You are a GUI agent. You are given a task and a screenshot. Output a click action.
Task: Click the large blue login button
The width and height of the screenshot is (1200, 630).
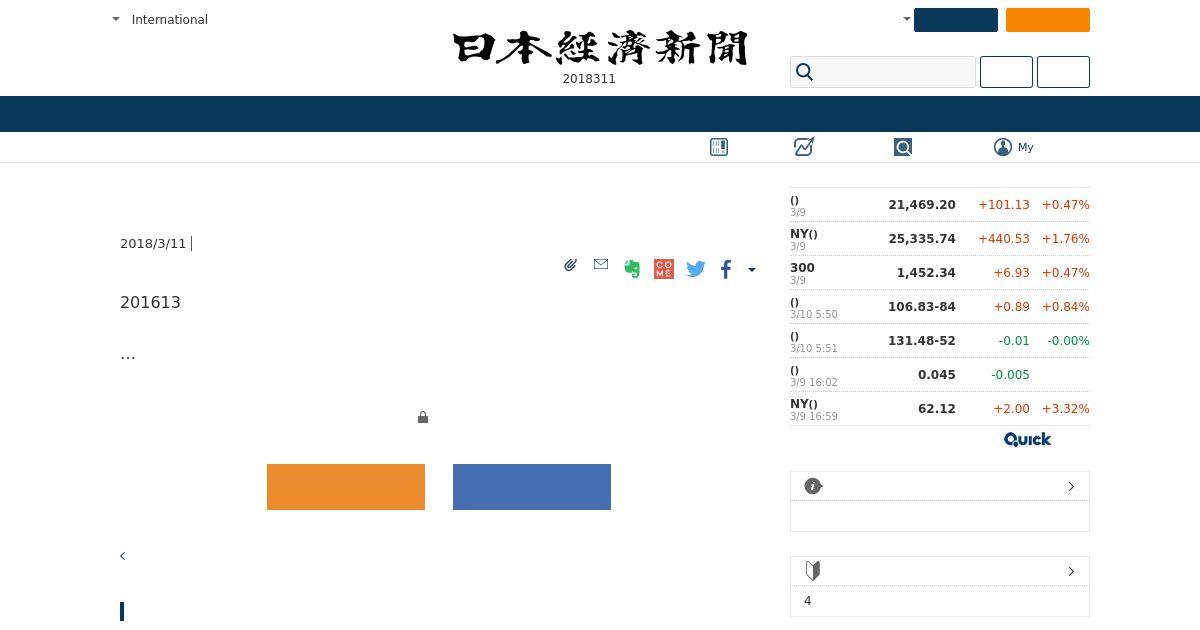click(532, 487)
